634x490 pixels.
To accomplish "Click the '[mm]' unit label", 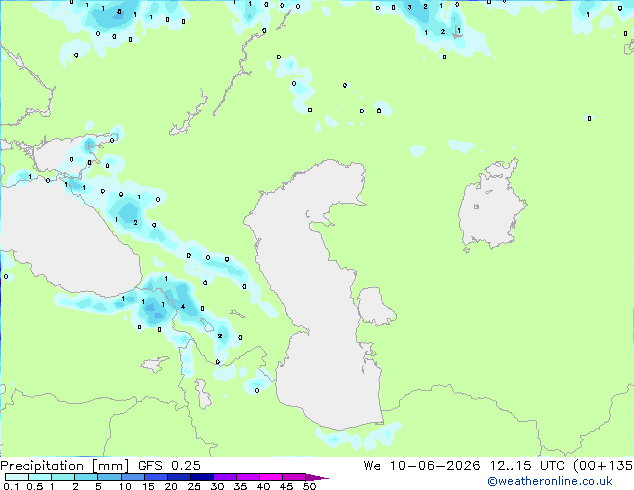I will [x=111, y=466].
